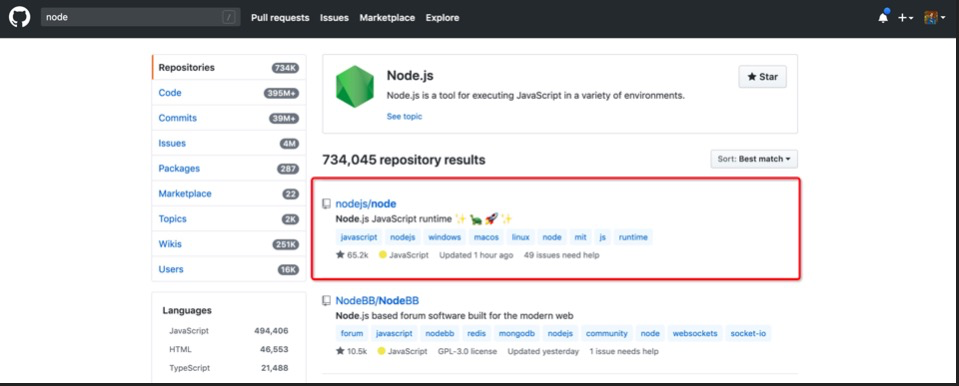959x386 pixels.
Task: Click the socket-io topic tag
Action: point(749,333)
